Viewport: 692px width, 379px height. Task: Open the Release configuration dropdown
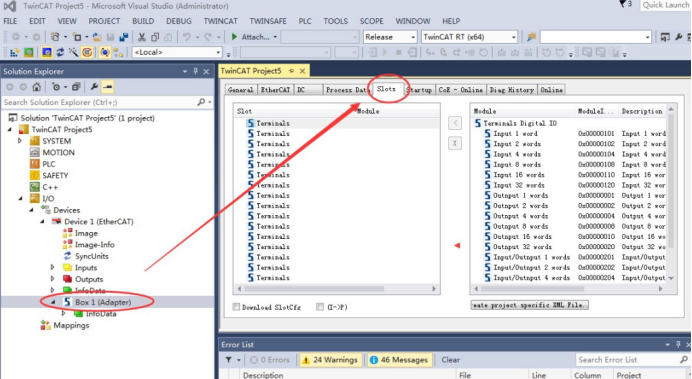pyautogui.click(x=390, y=37)
